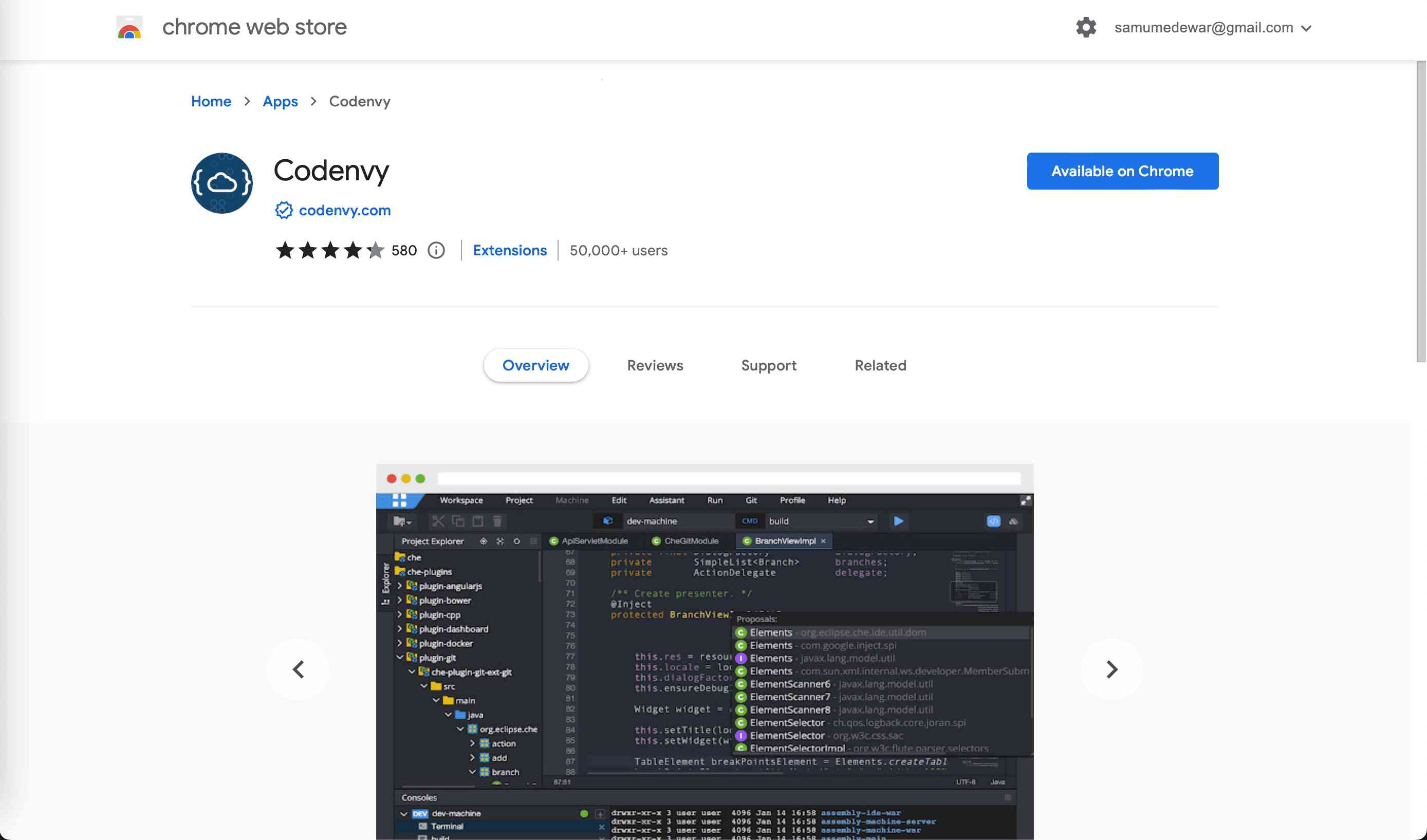Open the settings gear icon
This screenshot has width=1427, height=840.
(x=1086, y=27)
